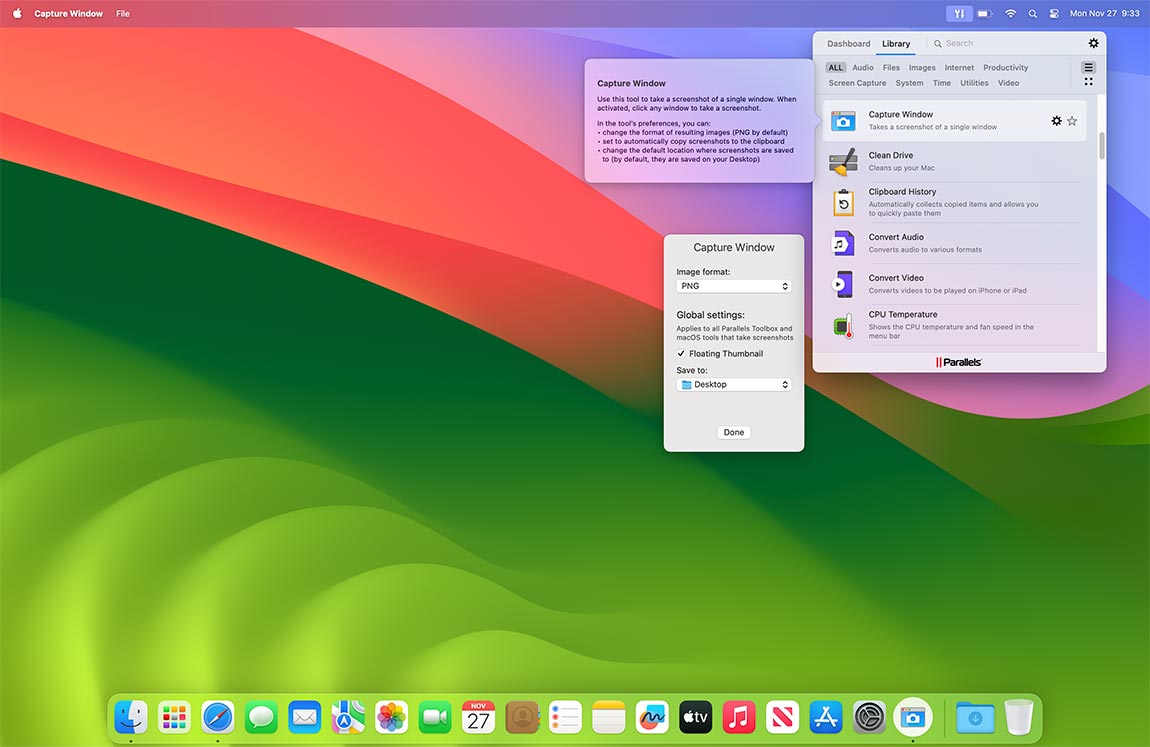Toggle the Floating Thumbnail checkbox

click(681, 354)
